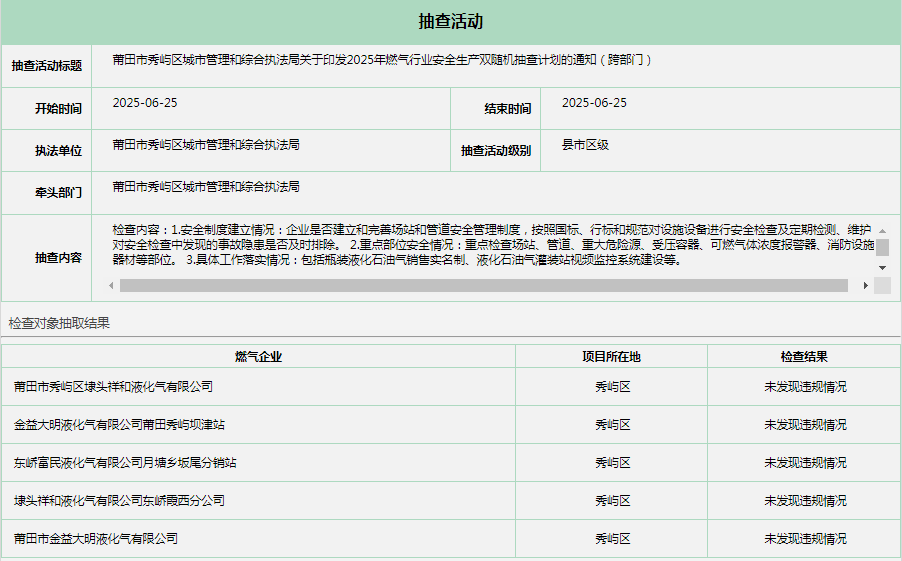This screenshot has height=561, width=902.
Task: Select 埭头祥和液化气有限公司东峤霞西分公司 row
Action: [119, 500]
